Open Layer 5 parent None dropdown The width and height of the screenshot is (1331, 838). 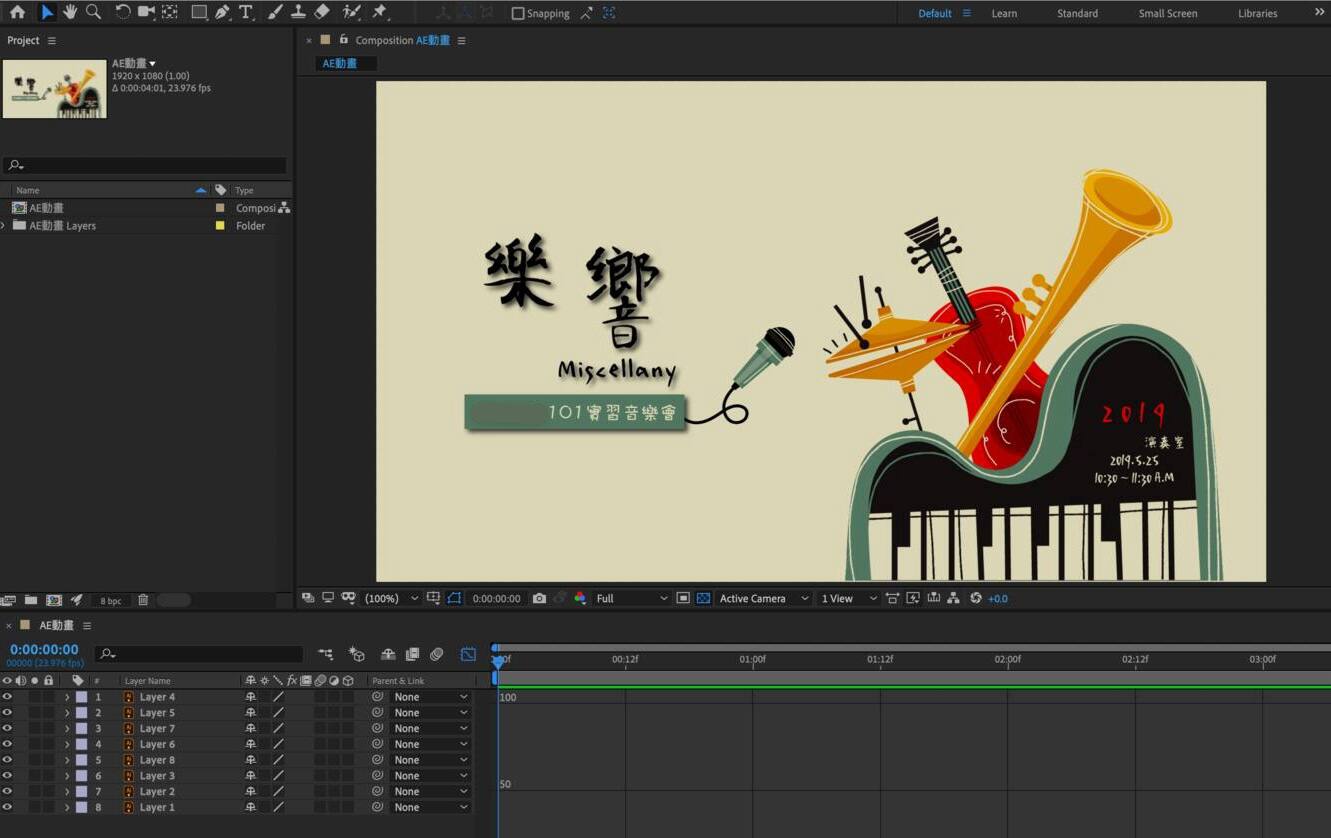[430, 713]
